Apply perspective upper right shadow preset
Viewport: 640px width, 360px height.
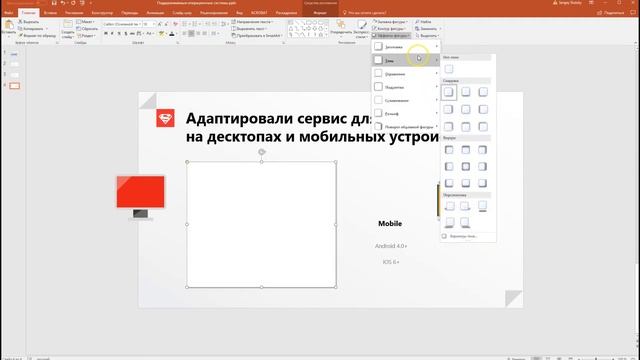(465, 206)
